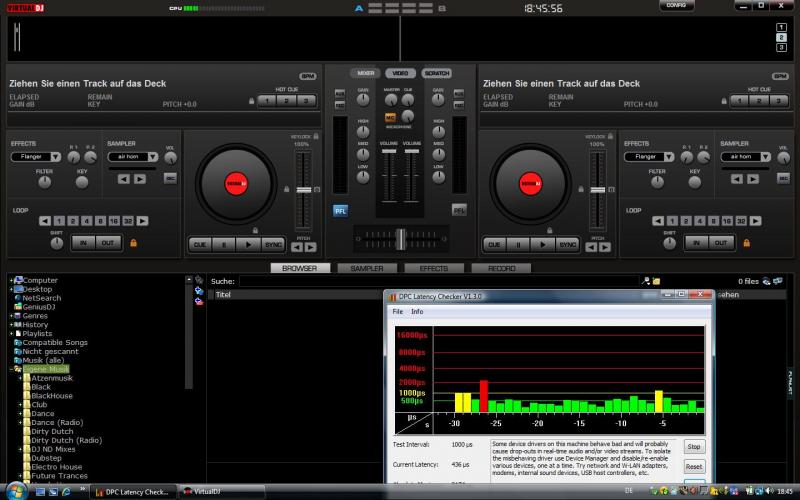Viewport: 800px width, 500px height.
Task: Open the right deck air horn sampler dropdown
Action: point(765,157)
